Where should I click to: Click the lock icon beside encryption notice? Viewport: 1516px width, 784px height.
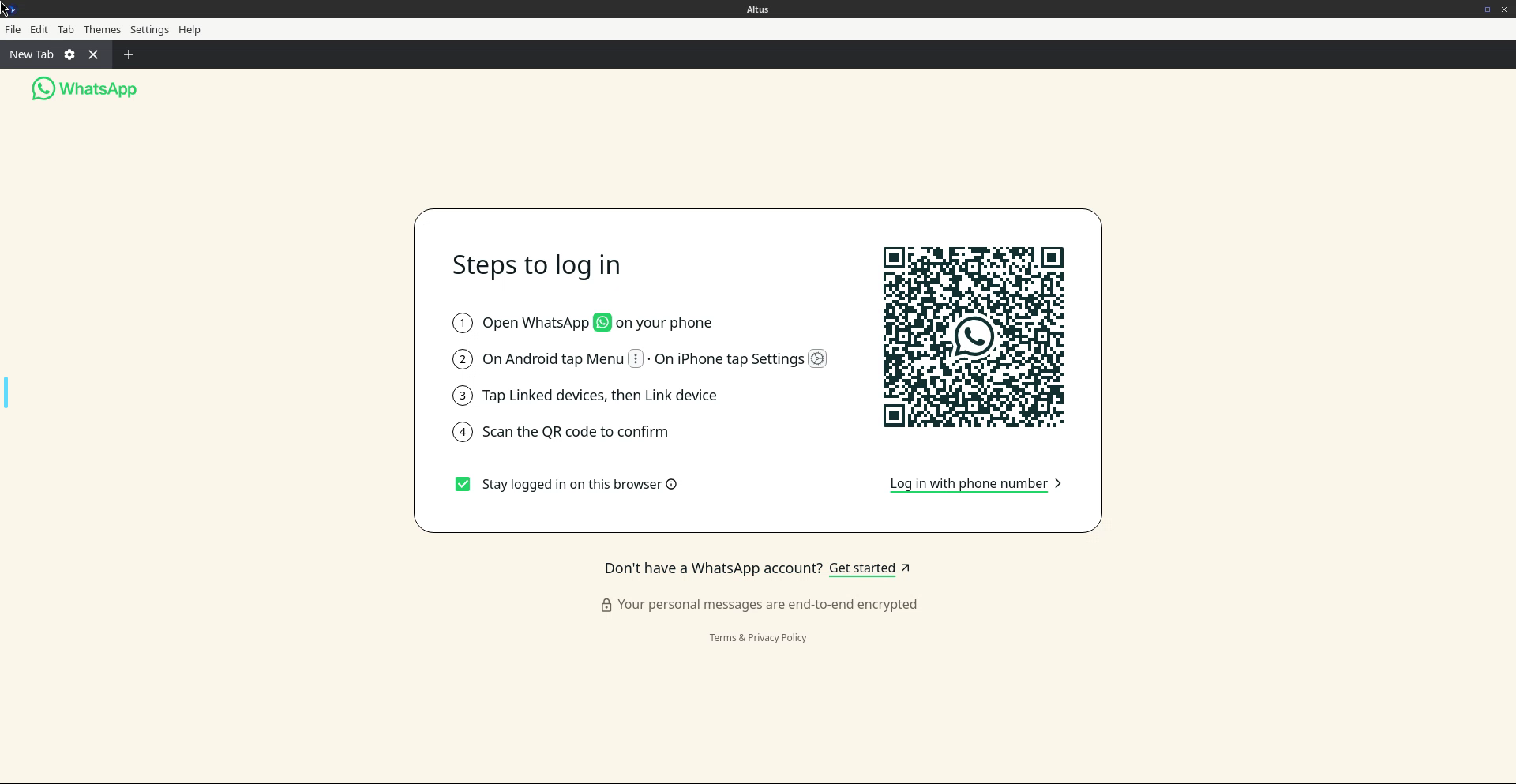[x=606, y=605]
